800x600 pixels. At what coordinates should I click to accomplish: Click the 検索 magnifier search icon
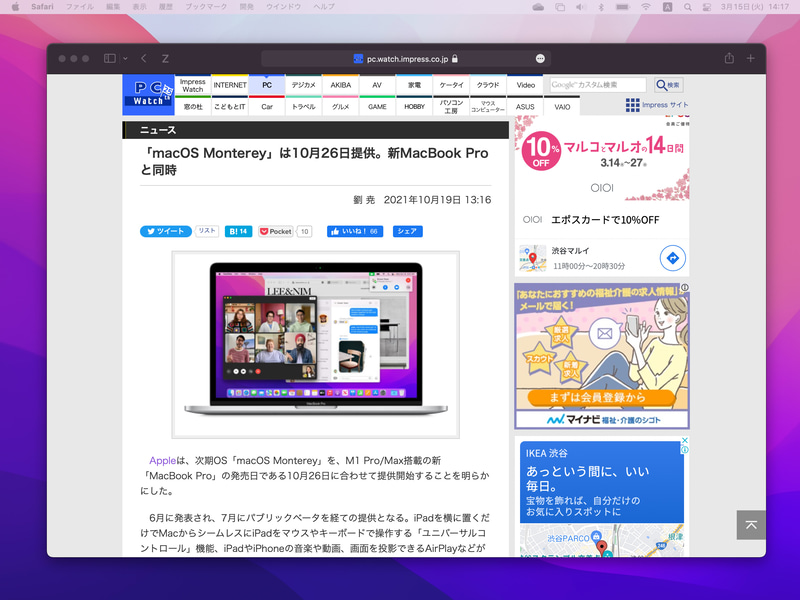tap(660, 84)
